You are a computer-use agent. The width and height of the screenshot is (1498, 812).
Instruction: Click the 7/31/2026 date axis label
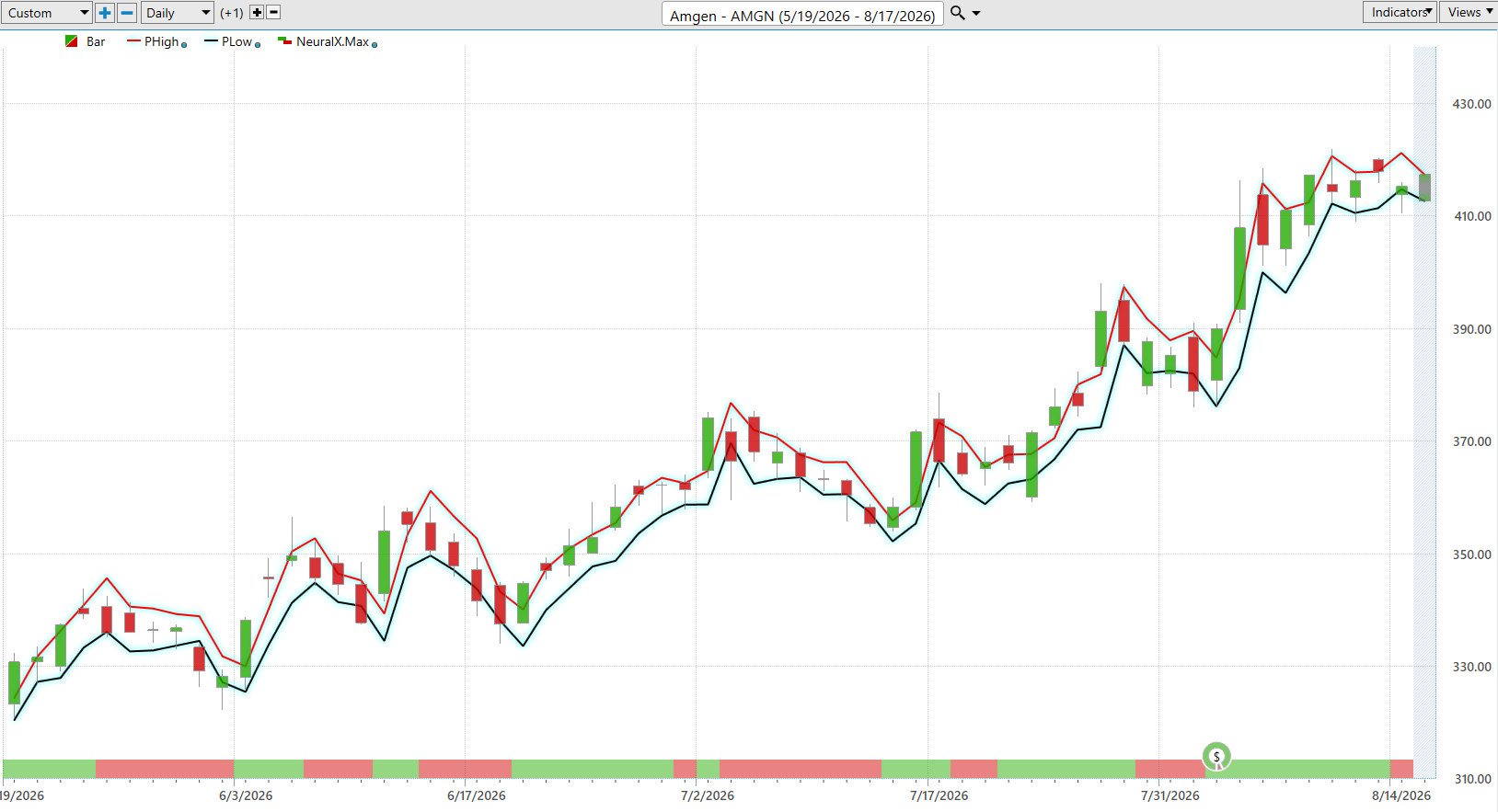tap(1170, 795)
